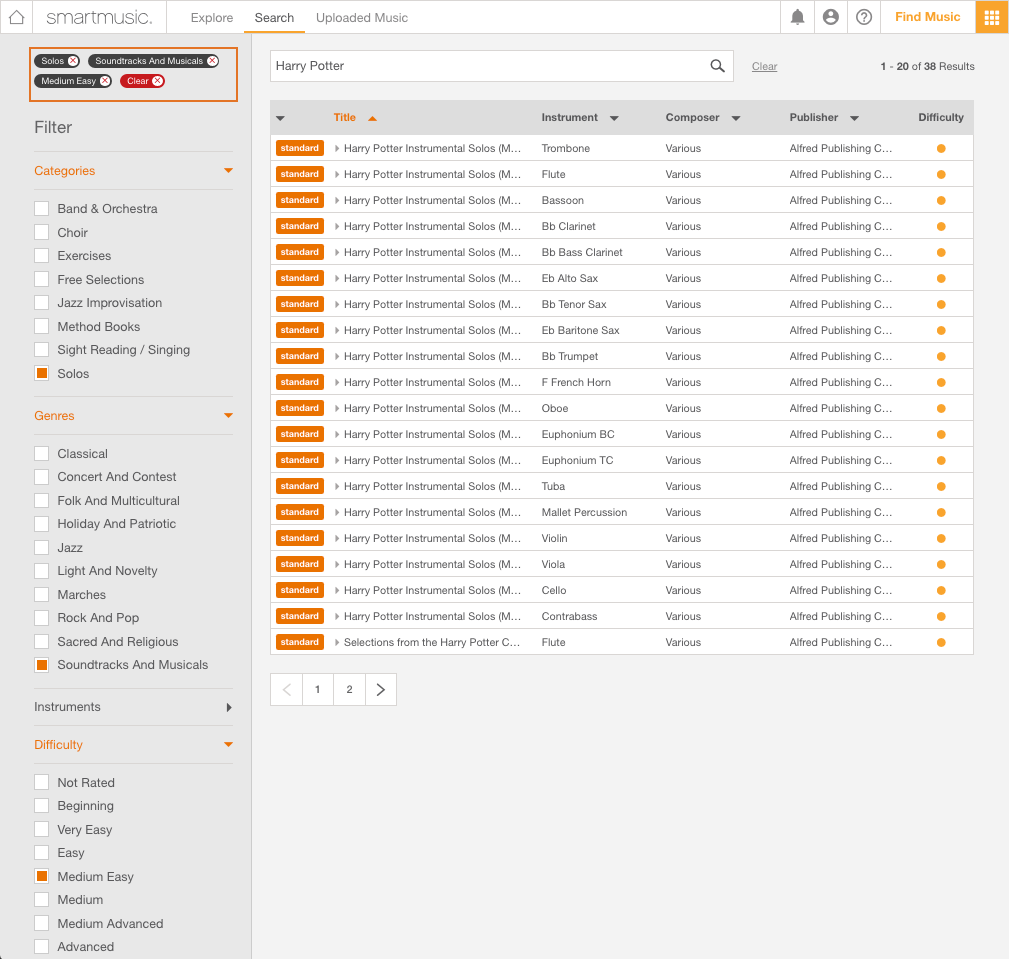Uncheck the Solos category
The width and height of the screenshot is (1009, 959).
click(42, 373)
